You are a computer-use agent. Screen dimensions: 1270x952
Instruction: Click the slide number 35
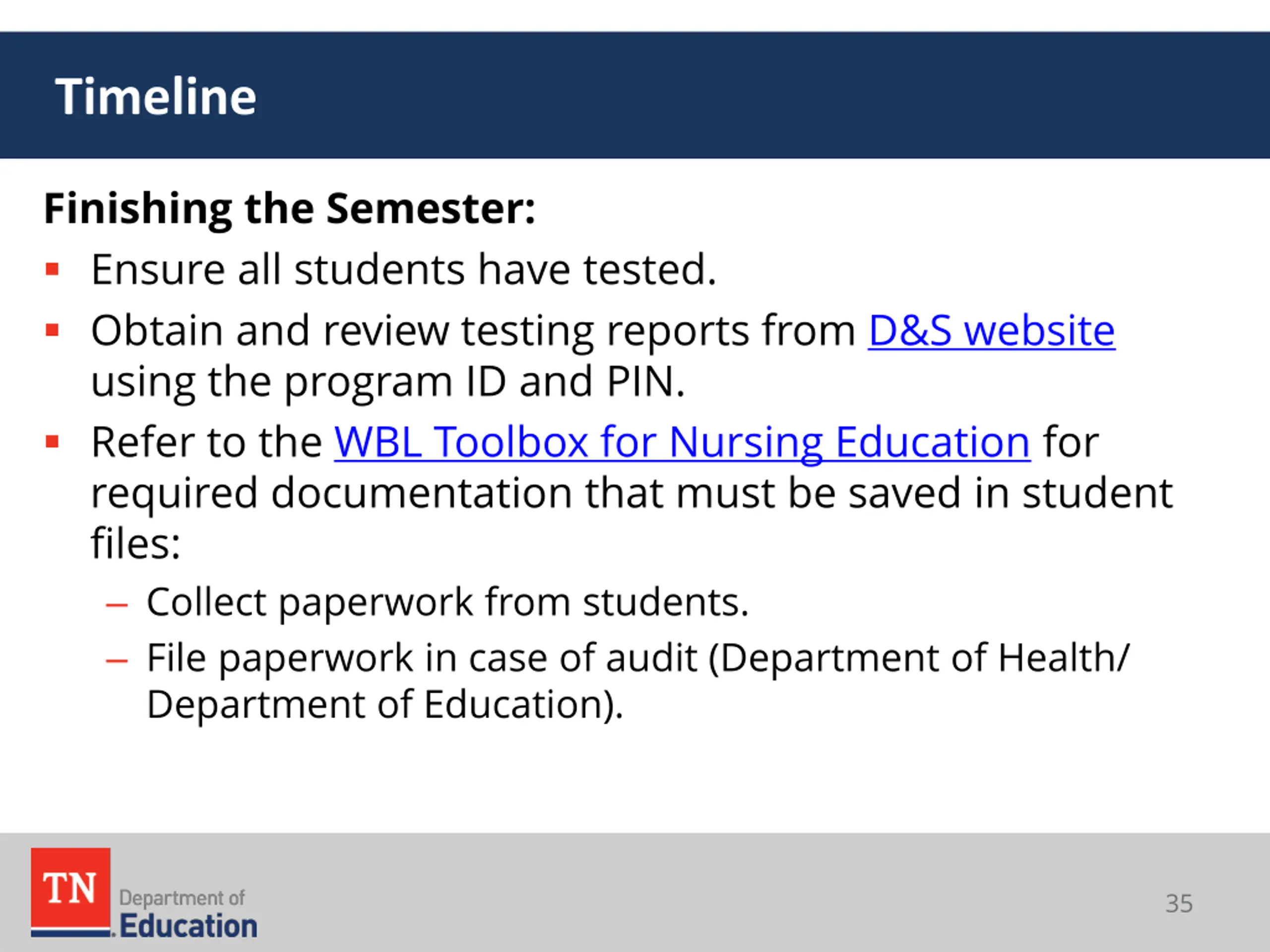click(1179, 904)
